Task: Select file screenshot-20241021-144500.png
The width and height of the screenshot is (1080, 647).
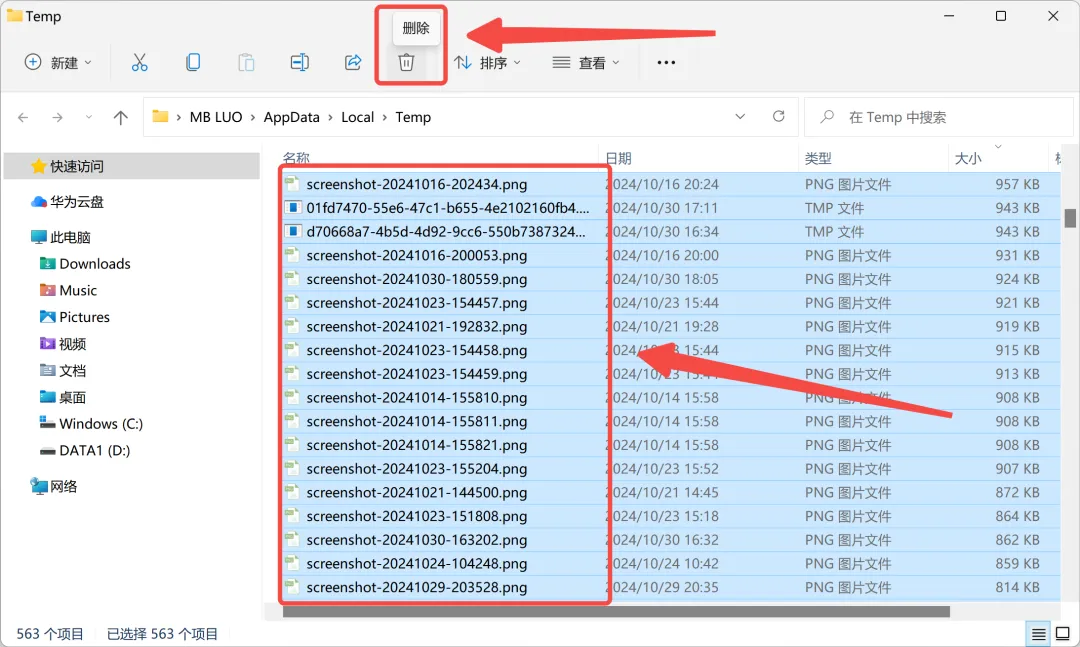Action: pos(416,493)
